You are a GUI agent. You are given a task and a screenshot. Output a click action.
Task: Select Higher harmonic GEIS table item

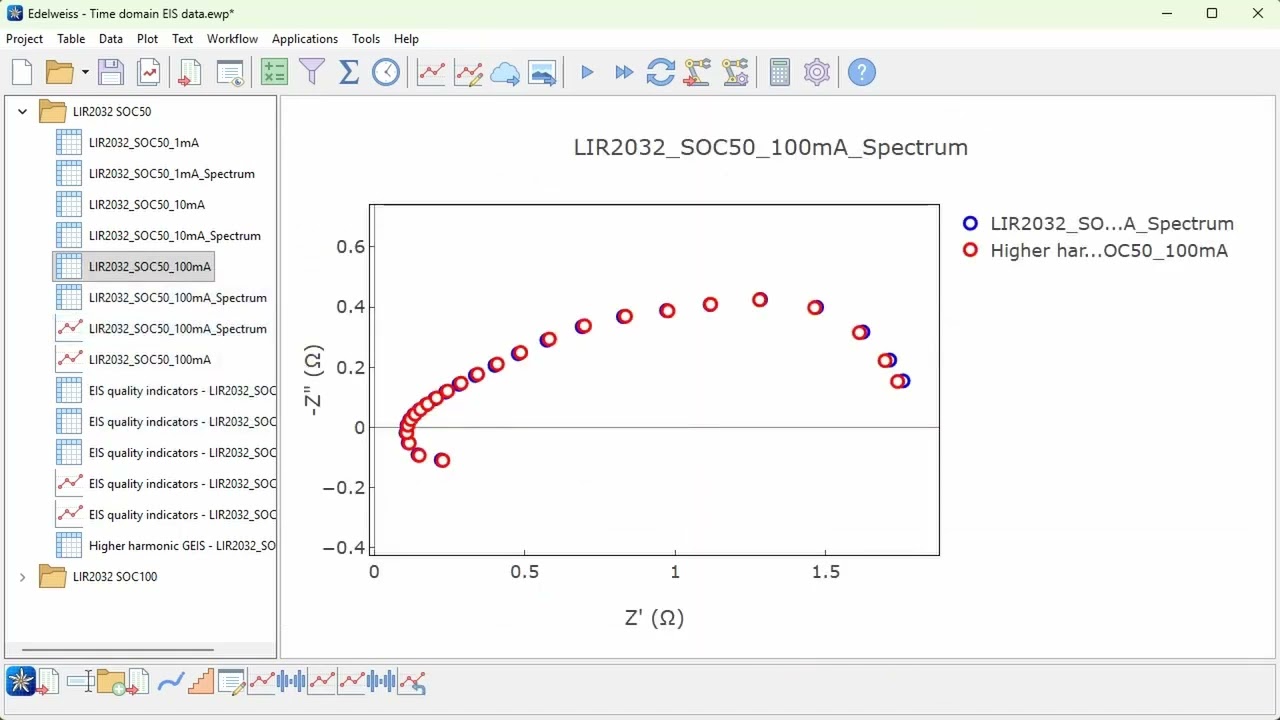[x=182, y=545]
